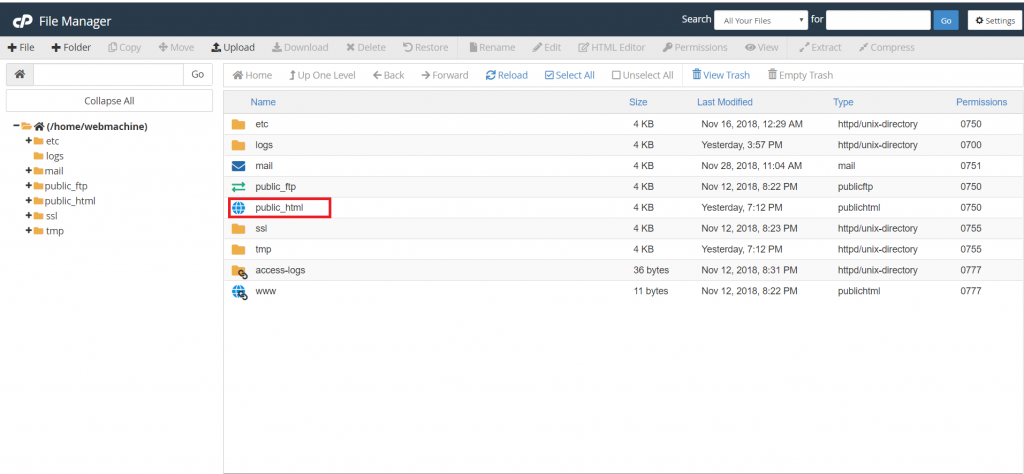Focus the directory path input field
1024x474 pixels.
[108, 74]
